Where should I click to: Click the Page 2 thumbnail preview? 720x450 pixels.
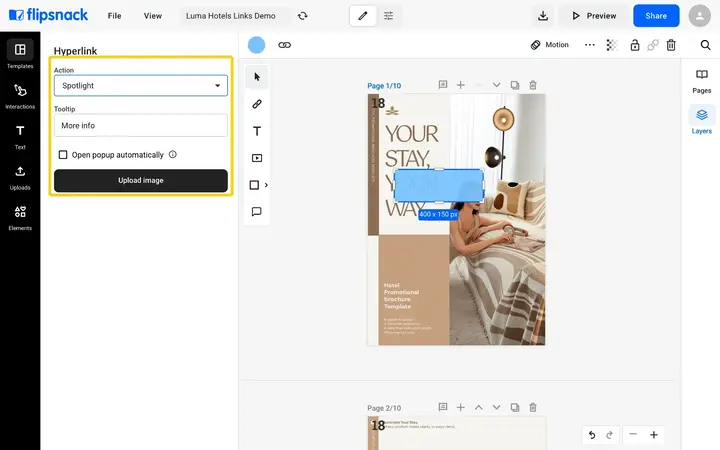(x=456, y=433)
